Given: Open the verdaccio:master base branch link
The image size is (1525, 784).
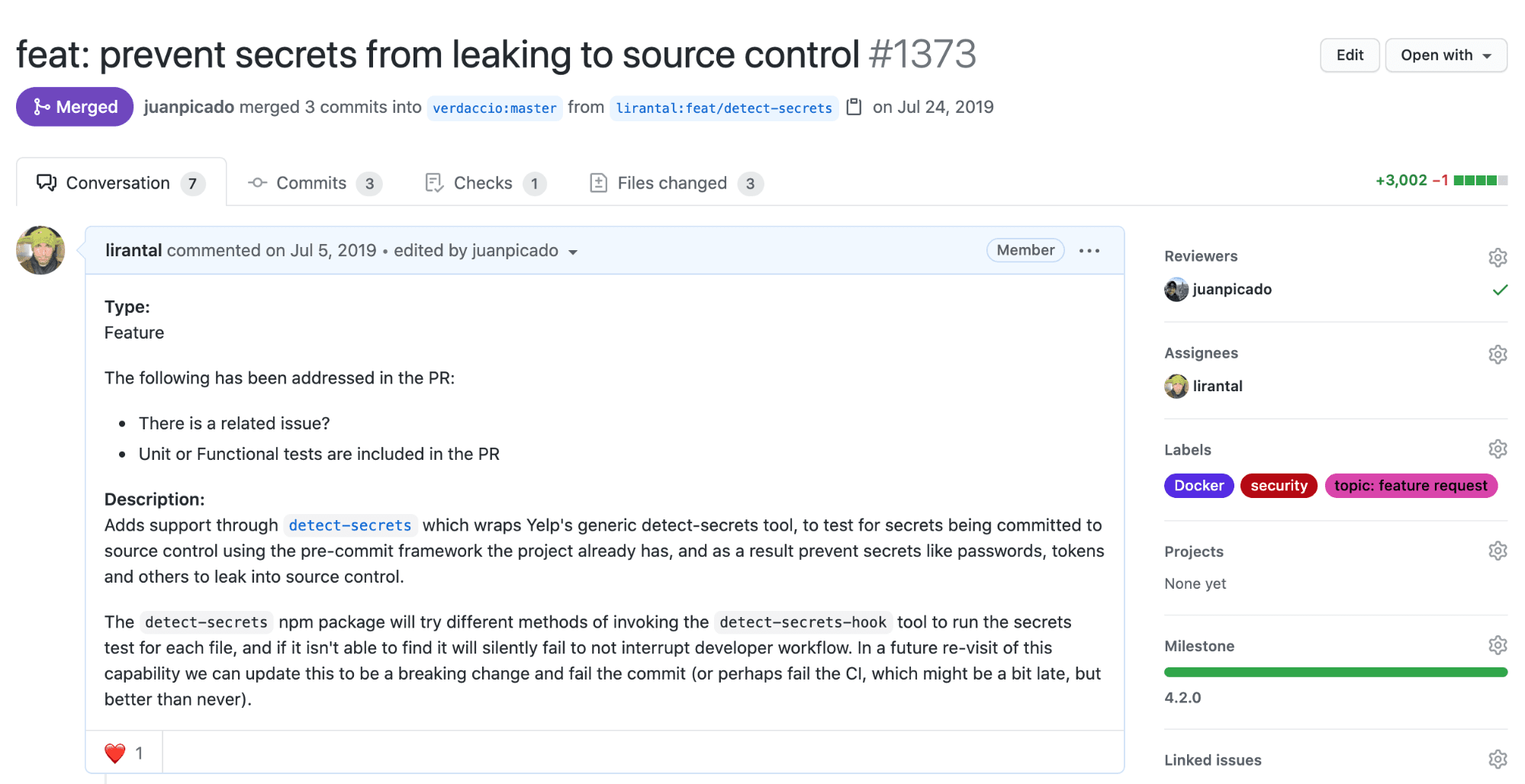Looking at the screenshot, I should point(494,108).
